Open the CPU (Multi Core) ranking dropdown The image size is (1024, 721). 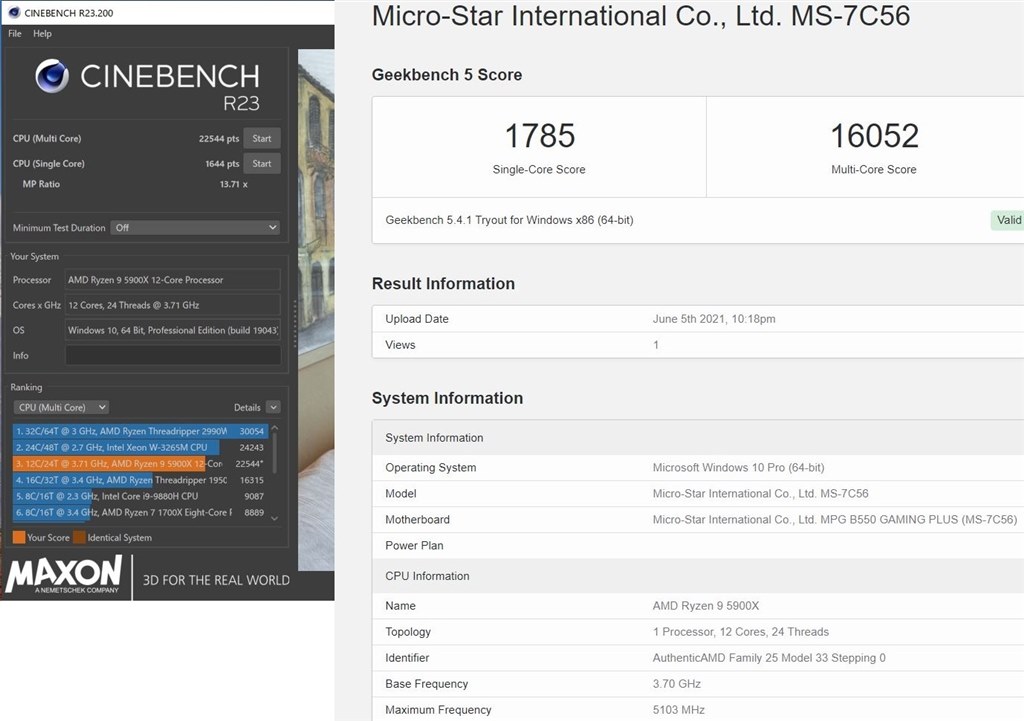coord(62,408)
